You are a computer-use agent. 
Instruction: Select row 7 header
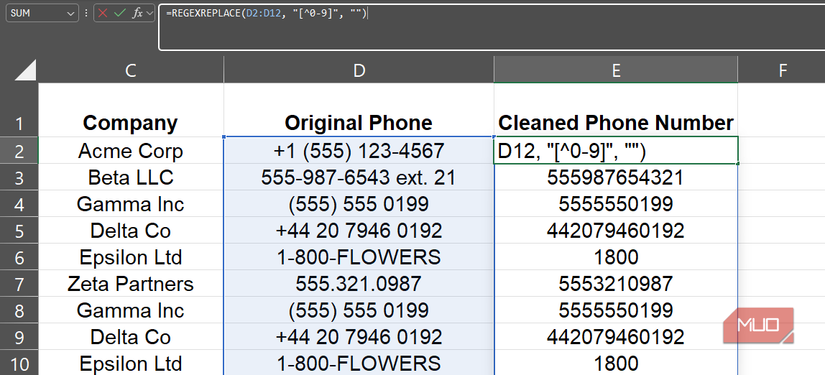19,283
